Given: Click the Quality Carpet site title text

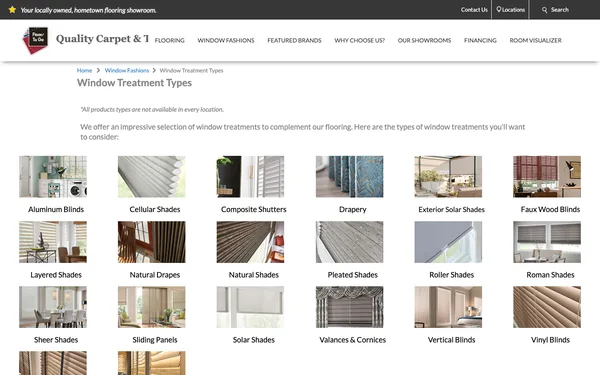Looking at the screenshot, I should click(x=102, y=39).
